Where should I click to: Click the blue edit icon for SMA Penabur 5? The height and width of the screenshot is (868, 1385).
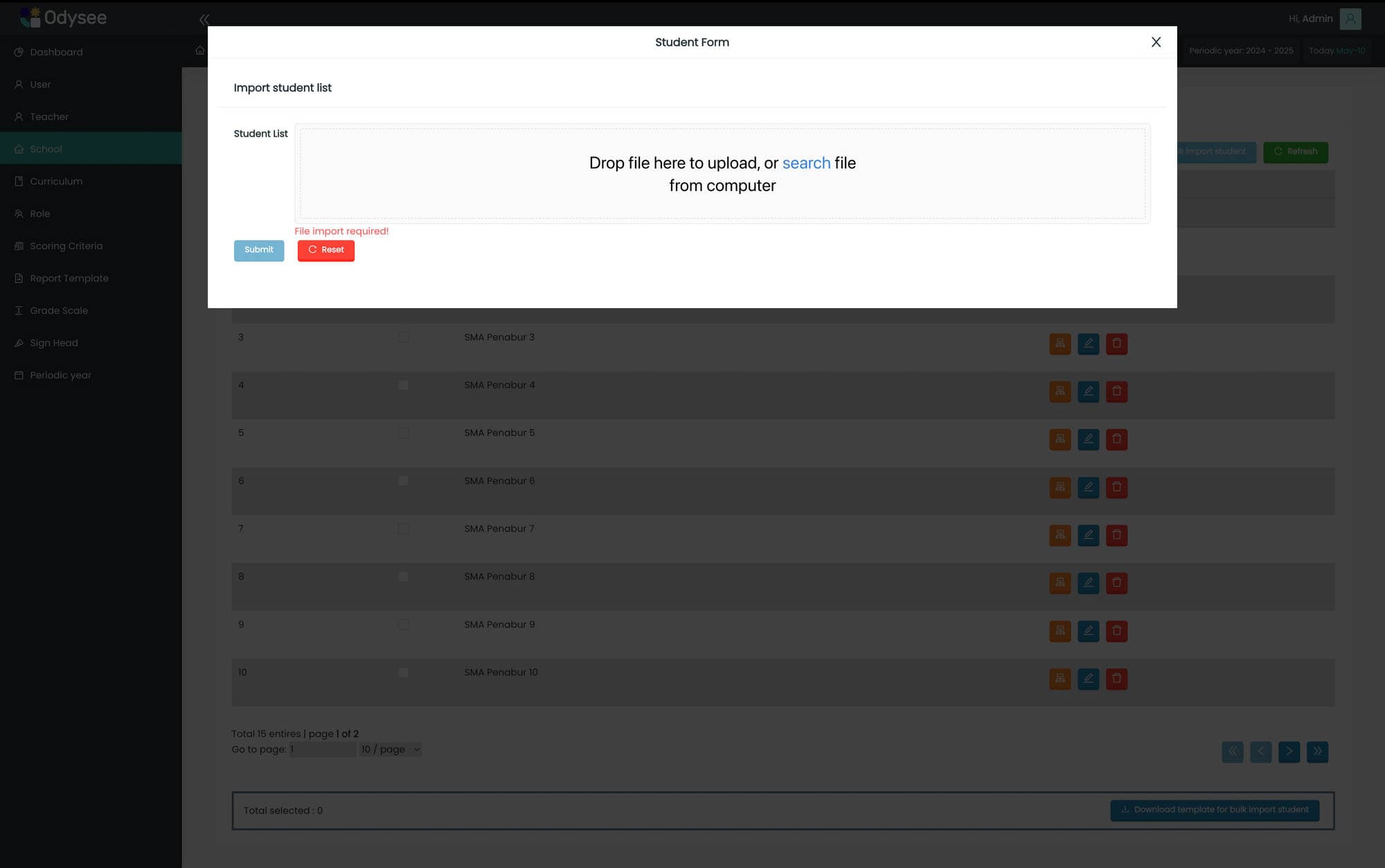tap(1088, 439)
